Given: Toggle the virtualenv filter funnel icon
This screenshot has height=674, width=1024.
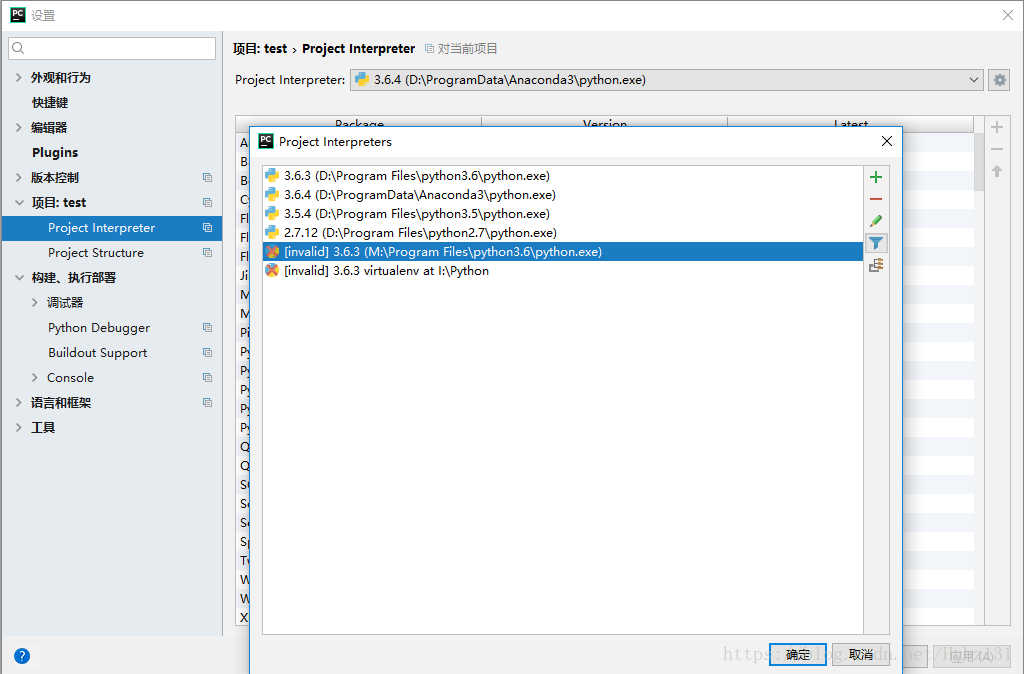Looking at the screenshot, I should 876,243.
